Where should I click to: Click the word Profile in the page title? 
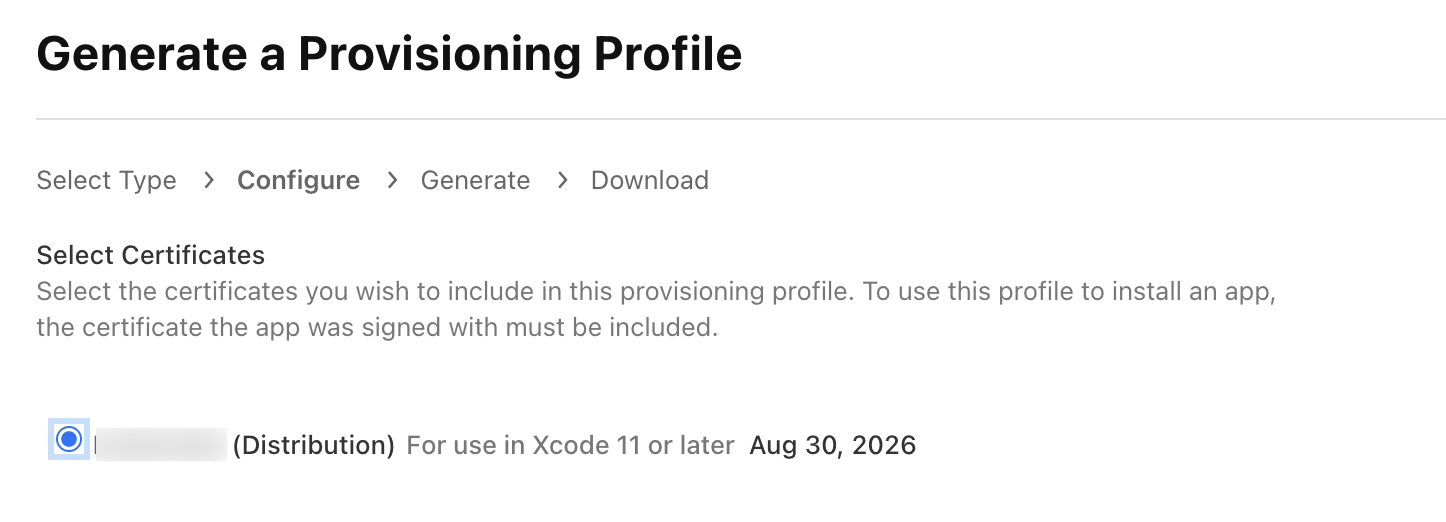[x=668, y=54]
